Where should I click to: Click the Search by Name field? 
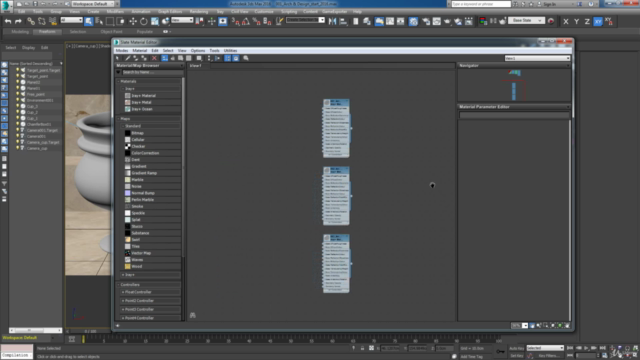pos(152,72)
